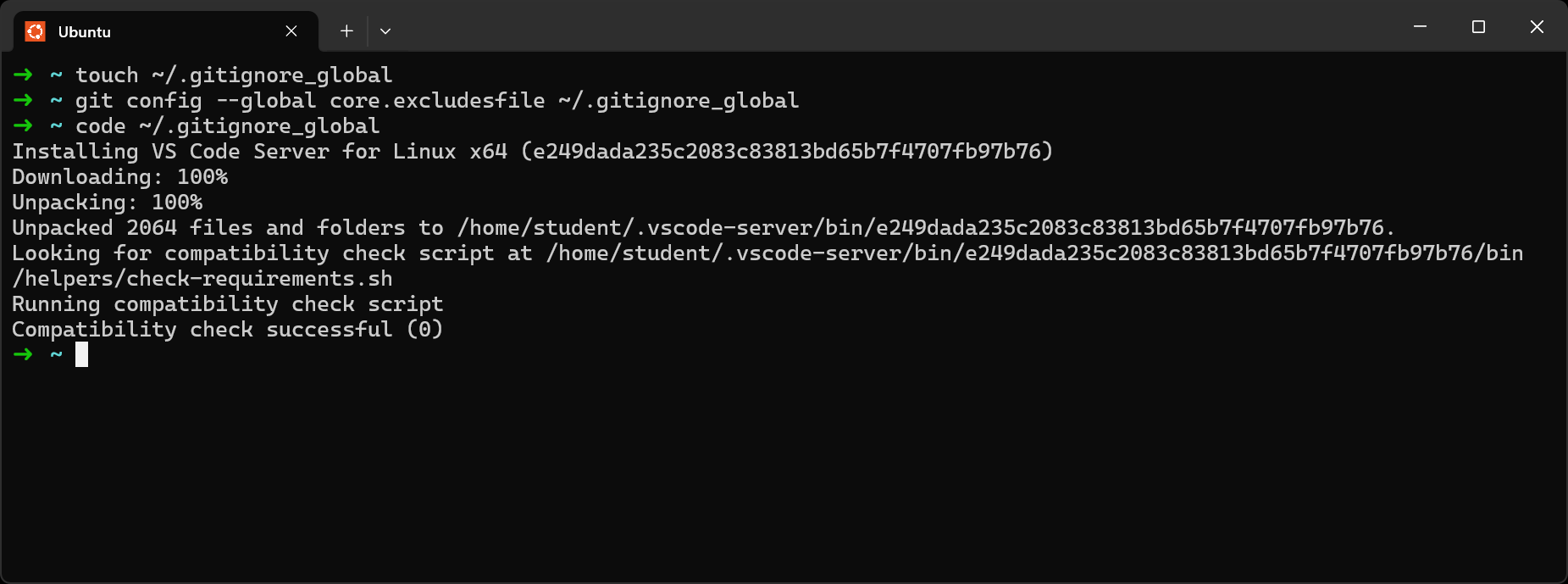Click the green arrow prompt symbol
The height and width of the screenshot is (584, 1568).
pos(21,354)
